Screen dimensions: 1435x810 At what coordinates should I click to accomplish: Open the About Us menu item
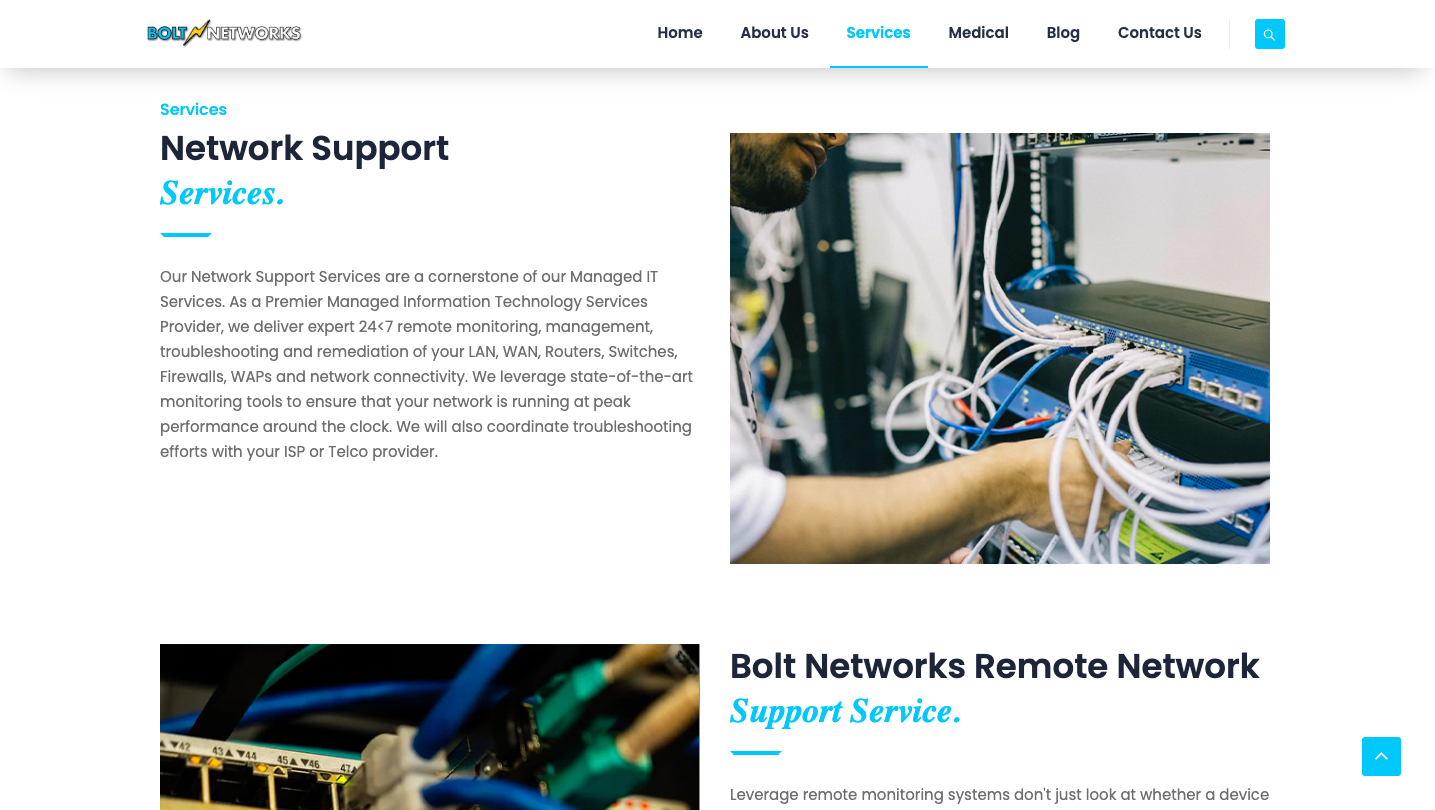coord(774,33)
